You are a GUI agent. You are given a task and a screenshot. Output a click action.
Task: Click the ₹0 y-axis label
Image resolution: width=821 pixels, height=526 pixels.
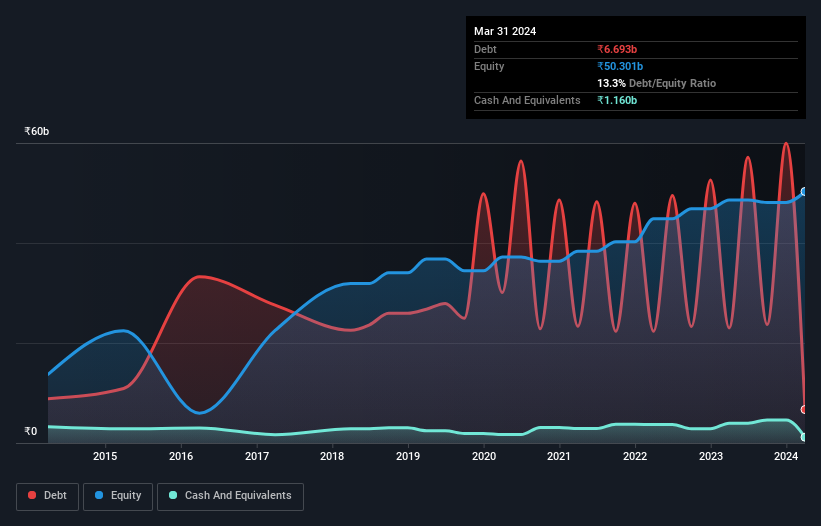pyautogui.click(x=31, y=431)
